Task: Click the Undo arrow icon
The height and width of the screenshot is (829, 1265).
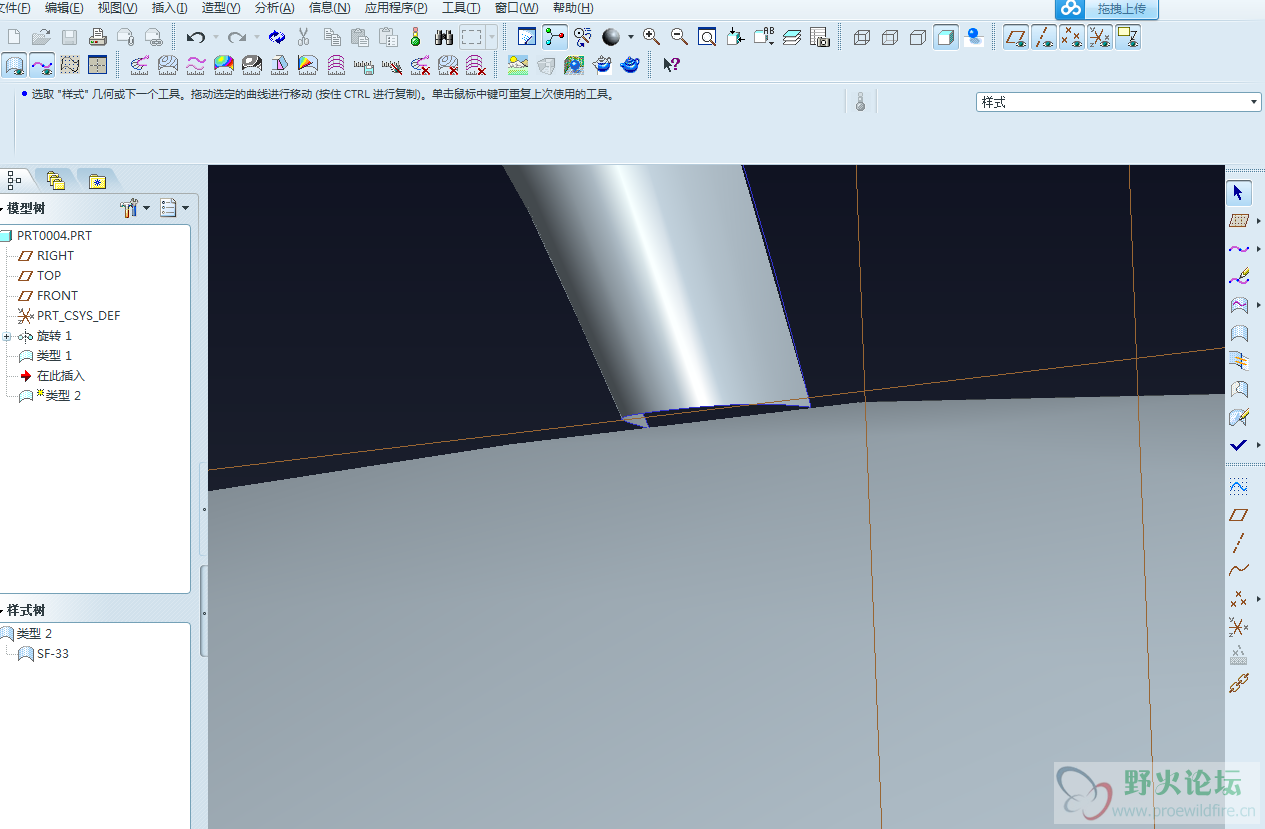Action: (x=196, y=37)
